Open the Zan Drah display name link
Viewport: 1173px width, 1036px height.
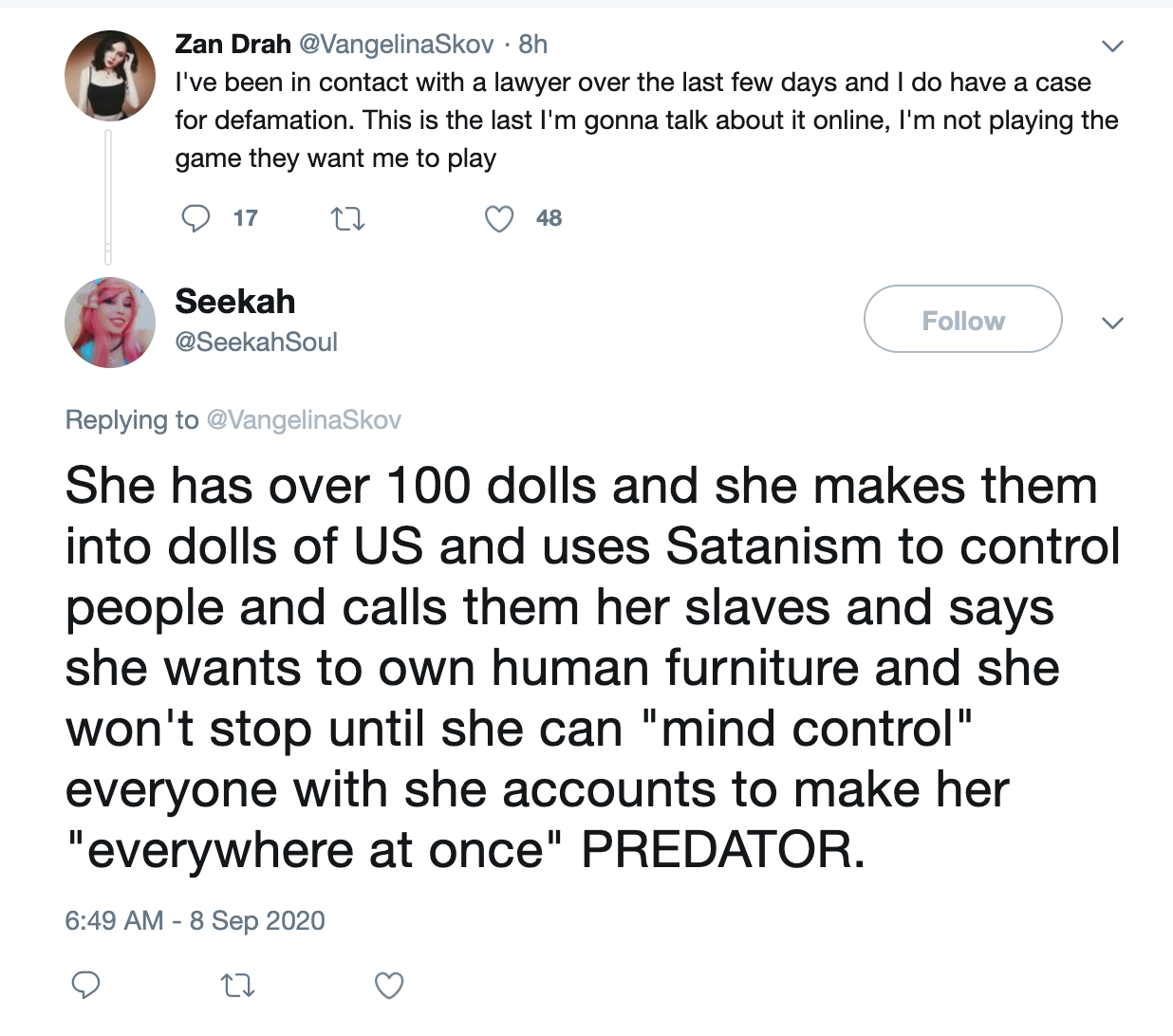tap(233, 44)
